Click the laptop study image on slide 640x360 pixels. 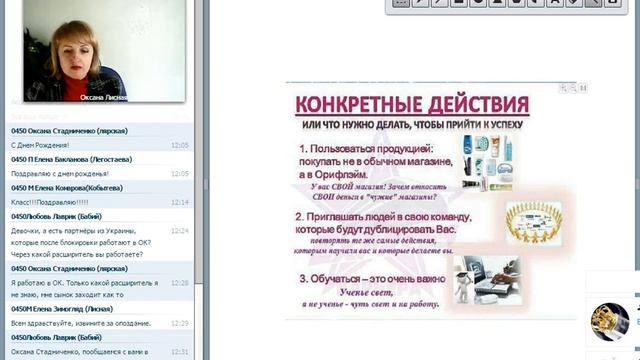click(488, 280)
